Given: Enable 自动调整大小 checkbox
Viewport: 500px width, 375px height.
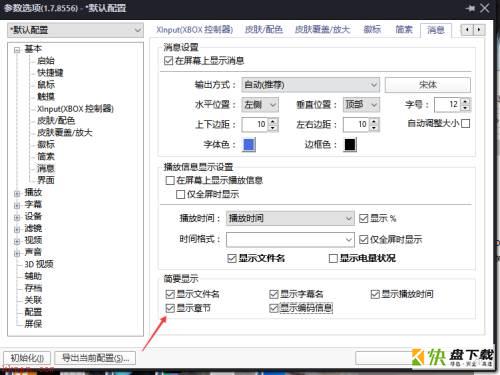Looking at the screenshot, I should tap(466, 124).
